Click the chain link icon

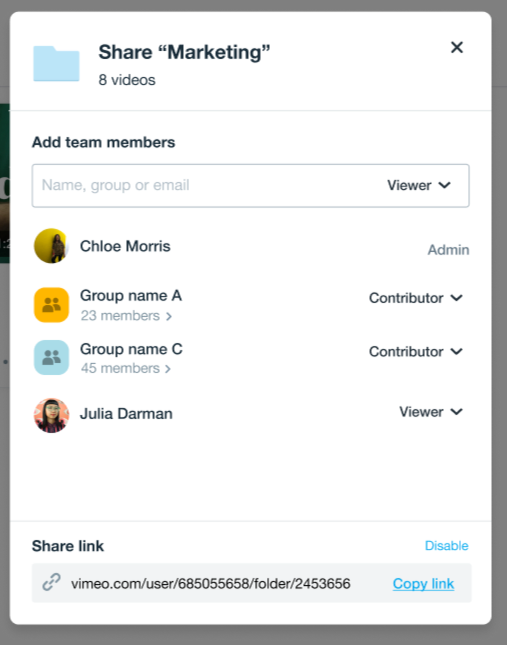(x=51, y=582)
